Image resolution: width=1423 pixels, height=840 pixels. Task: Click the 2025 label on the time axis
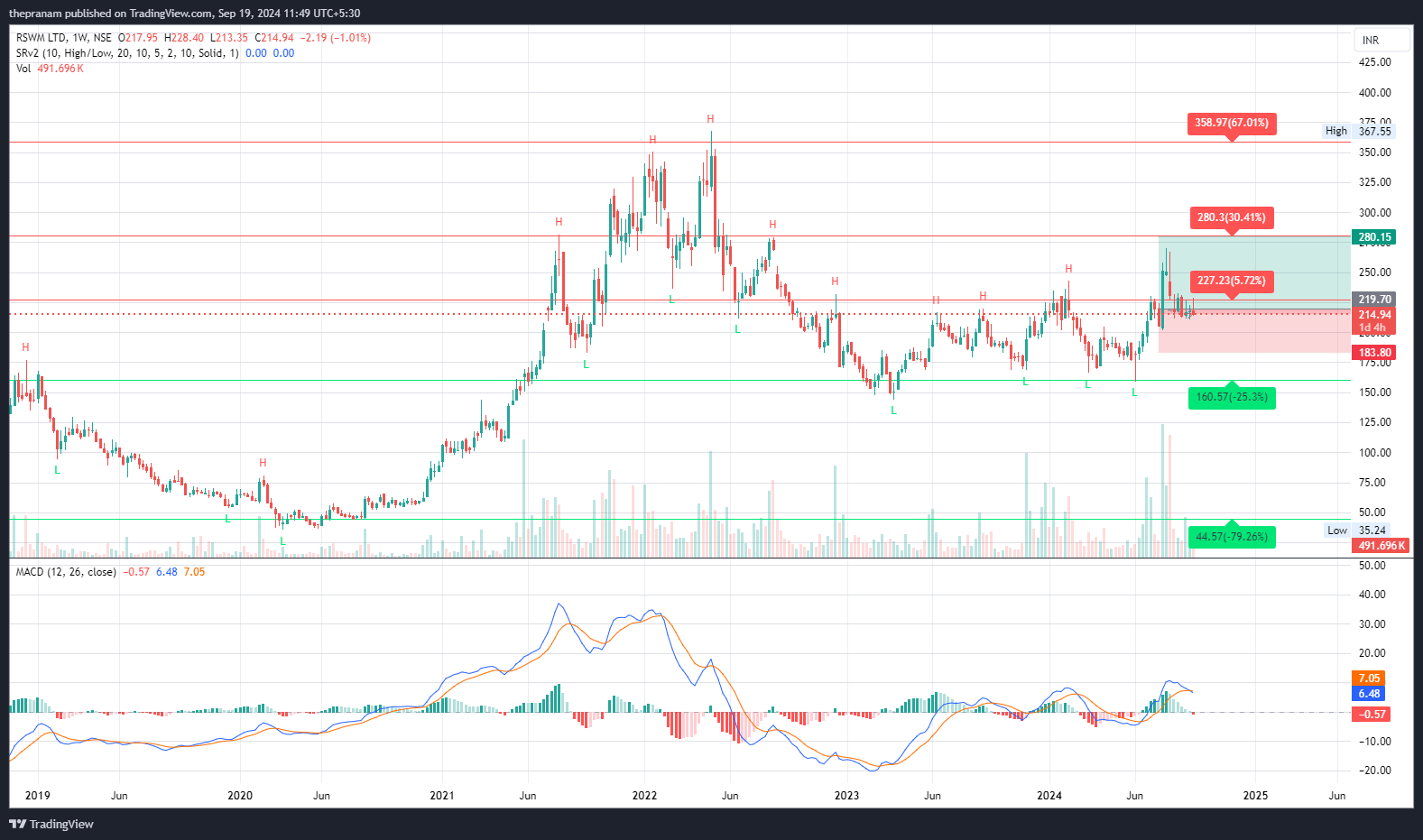coord(1255,796)
